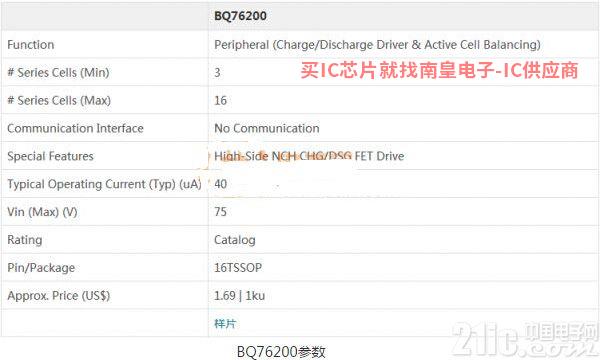The height and width of the screenshot is (360, 601).
Task: Click the # Series Cells (Max) label
Action: [59, 100]
